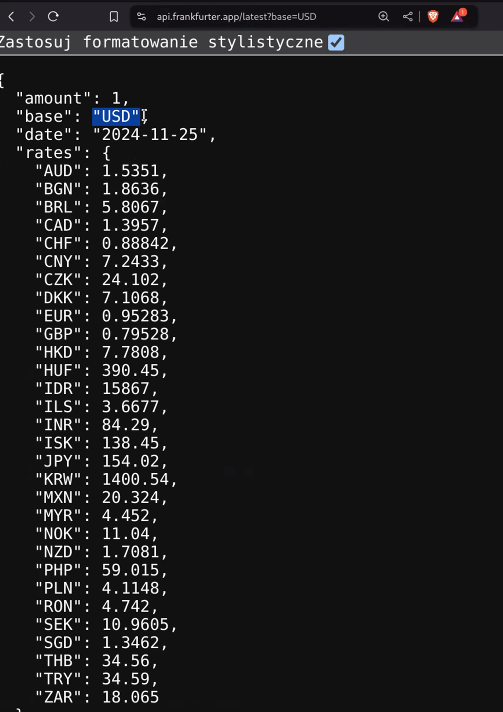Viewport: 503px width, 712px height.
Task: Click the zoom magnifier icon in address bar
Action: coord(384,17)
